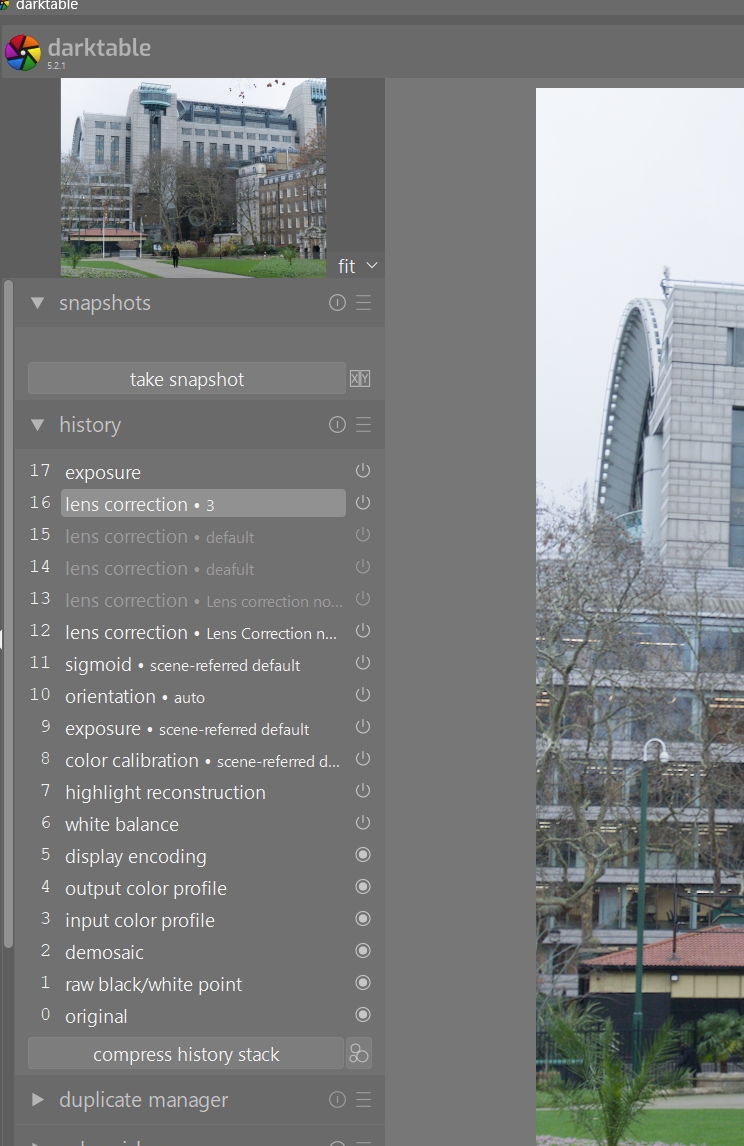This screenshot has width=744, height=1146.
Task: Click always-on icon for input color profile
Action: click(x=362, y=919)
